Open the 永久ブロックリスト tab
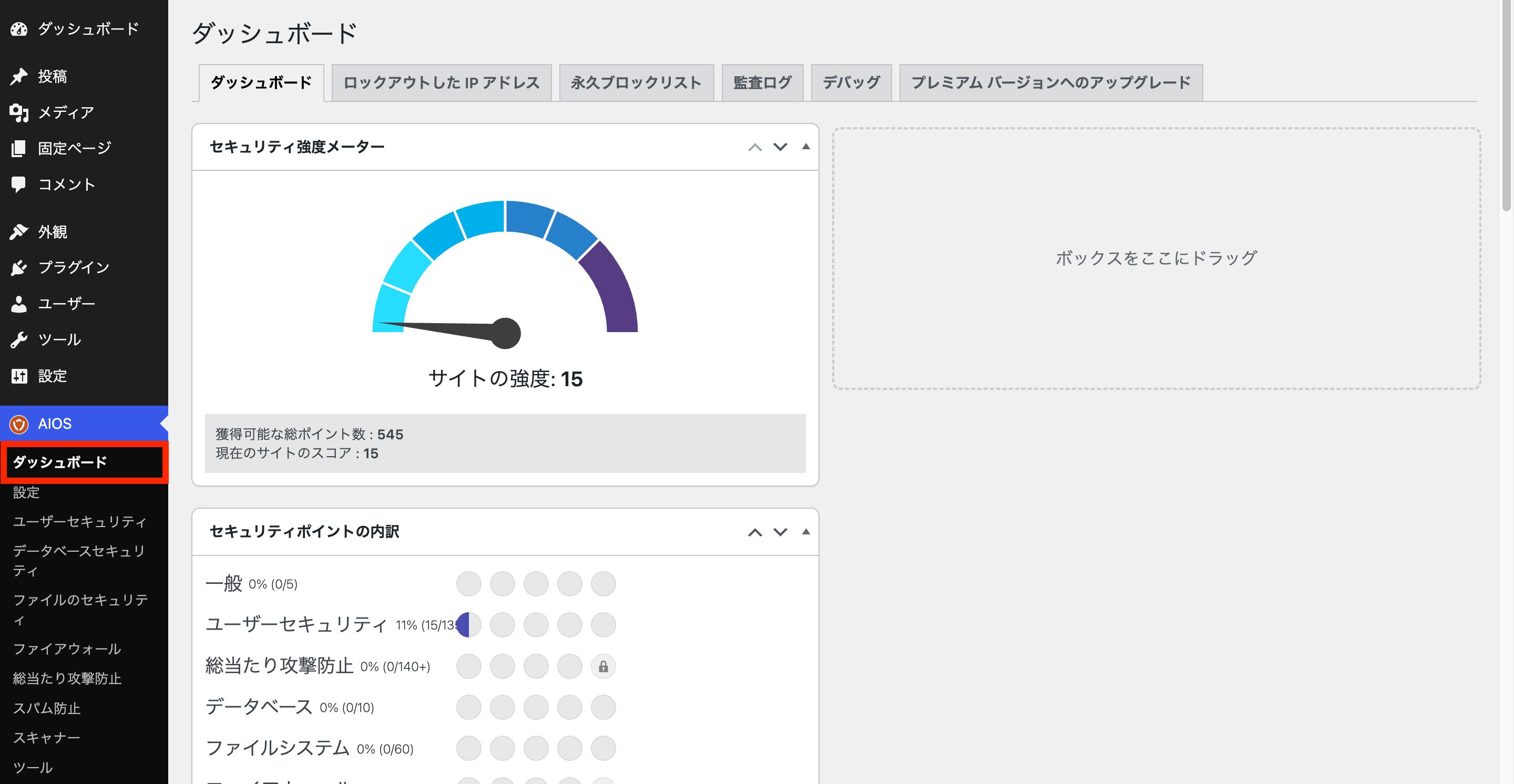This screenshot has height=784, width=1514. coord(637,83)
